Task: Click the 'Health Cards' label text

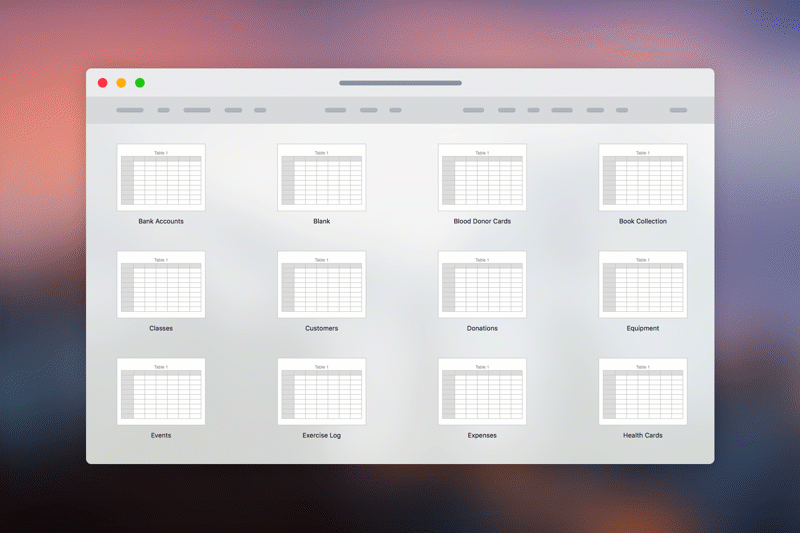Action: coord(643,435)
